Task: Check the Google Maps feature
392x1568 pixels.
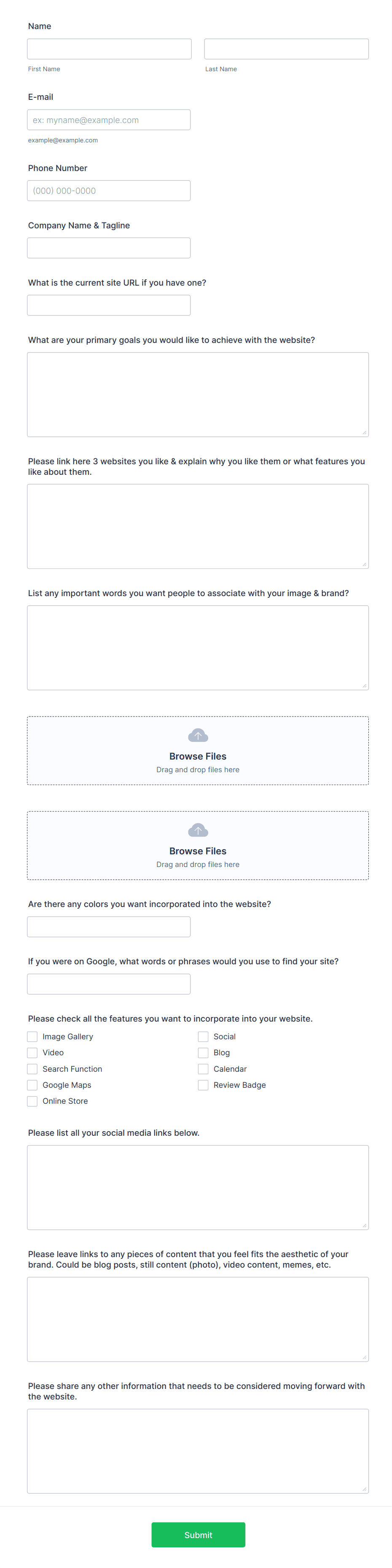Action: tap(32, 1085)
